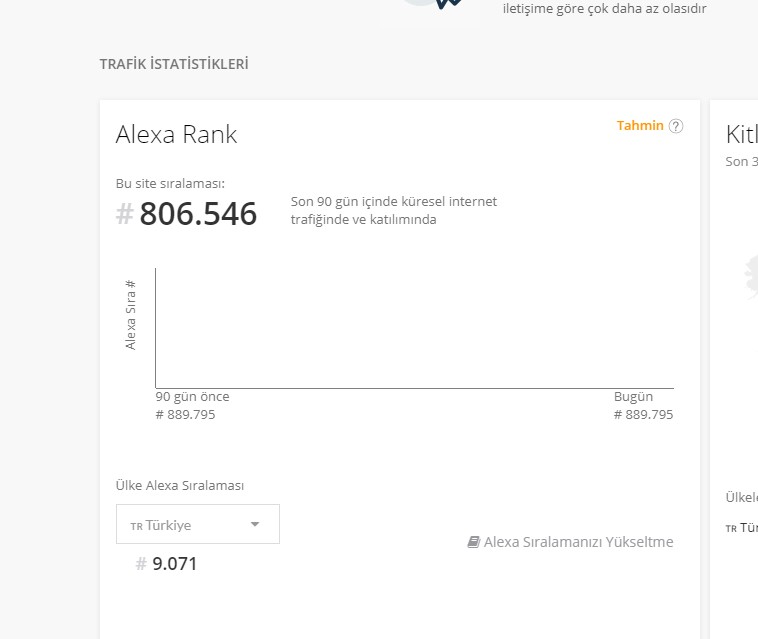Click the Ülke Alexa Sıralaması label
Viewport: 758px width, 639px height.
pyautogui.click(x=180, y=486)
